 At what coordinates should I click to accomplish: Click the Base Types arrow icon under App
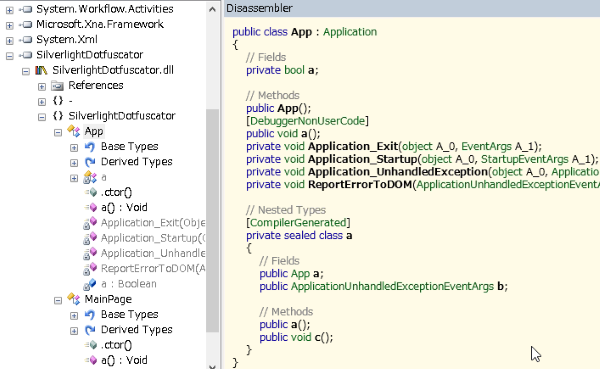(90, 147)
